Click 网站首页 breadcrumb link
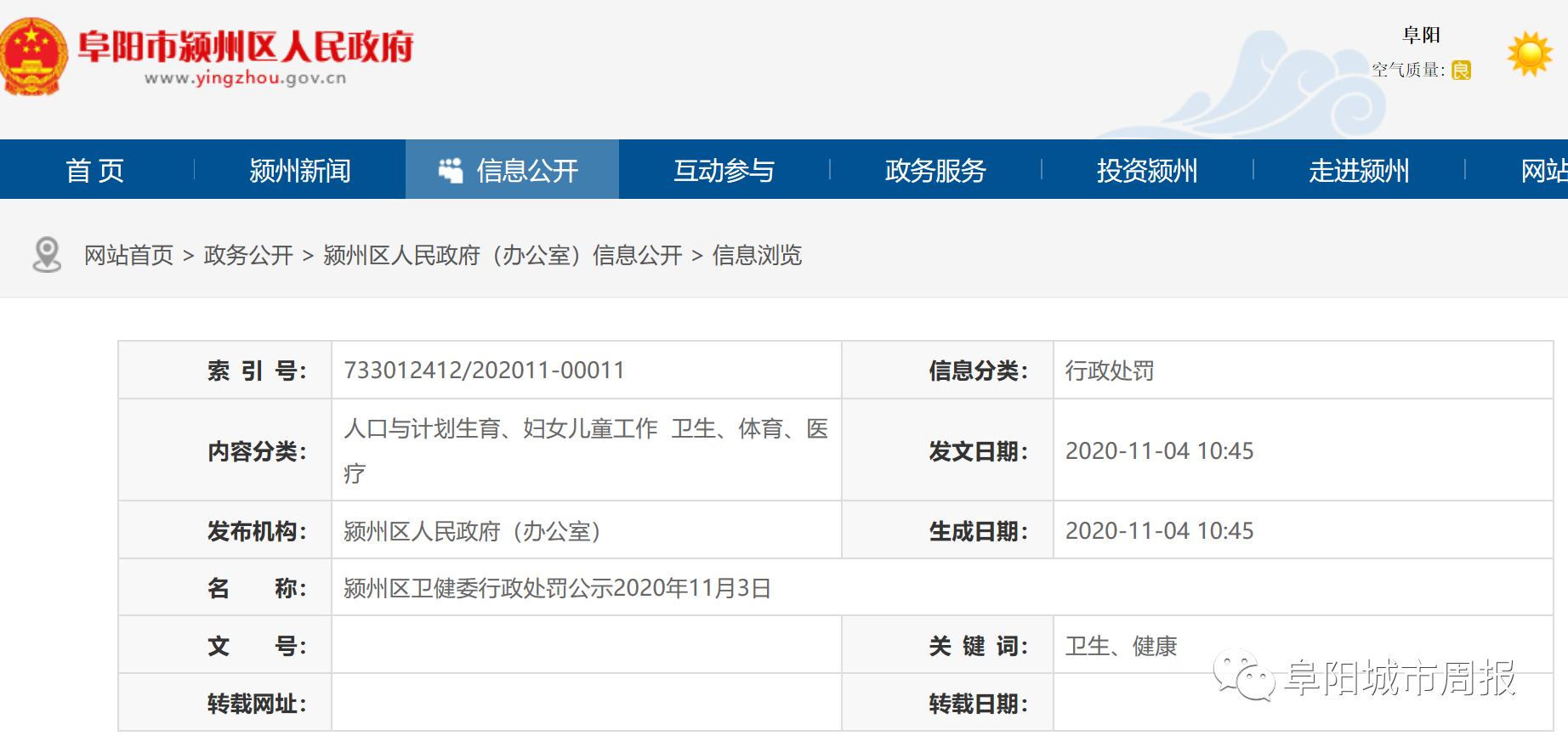Image resolution: width=1568 pixels, height=747 pixels. [x=128, y=255]
